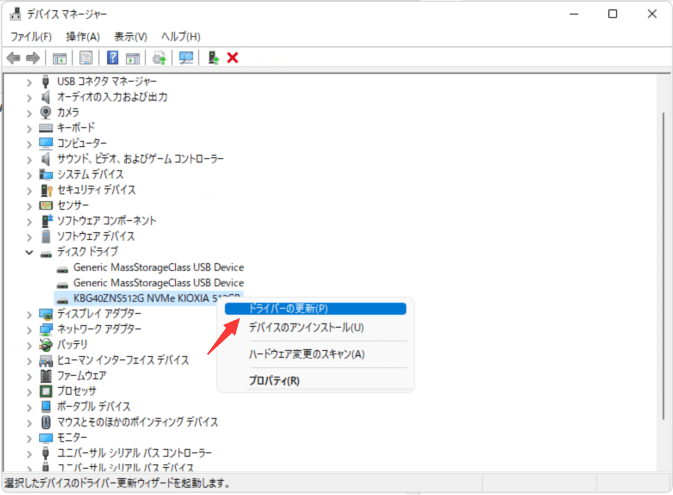The image size is (673, 495).
Task: Click the Forward arrow toolbar icon
Action: point(33,58)
